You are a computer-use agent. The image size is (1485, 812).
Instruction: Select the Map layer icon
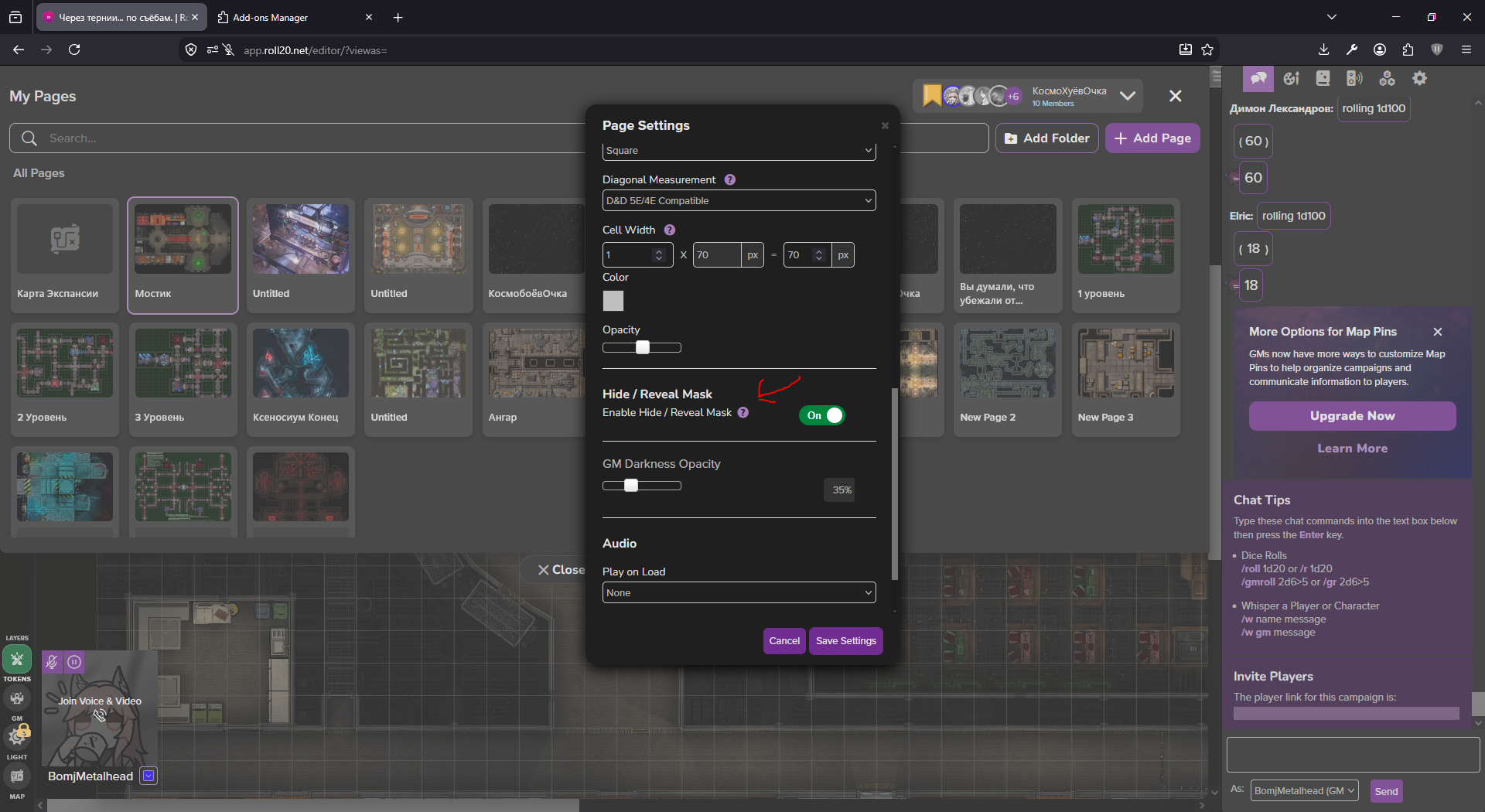[17, 776]
